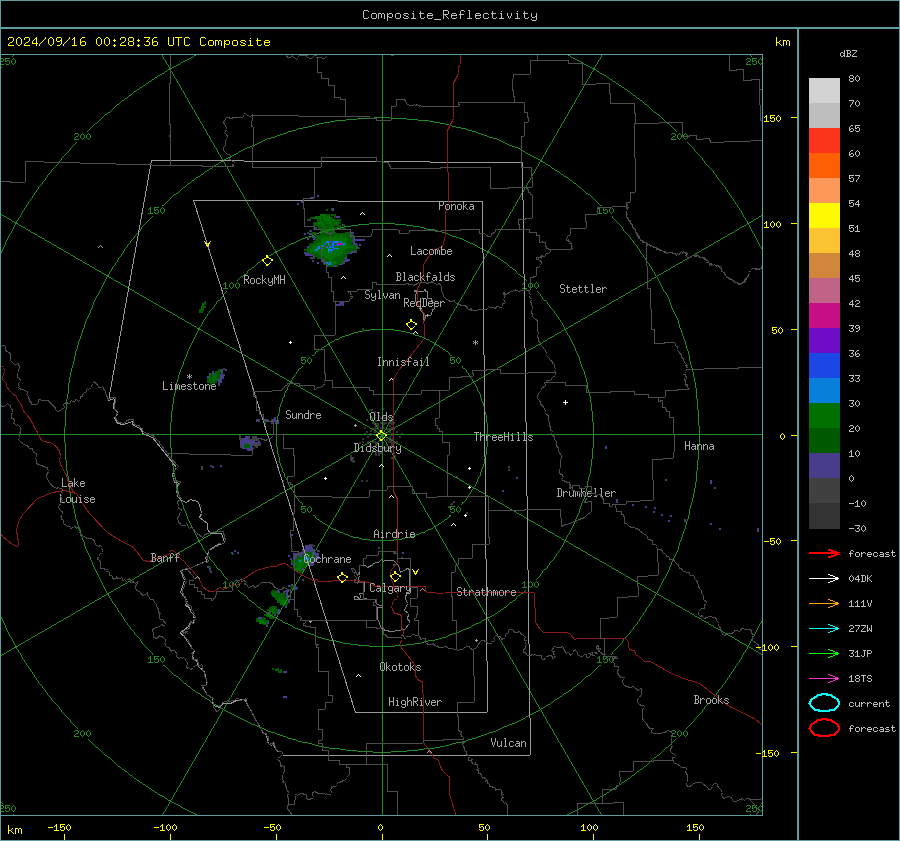
Task: Click the Blackfalds label
Action: point(425,277)
